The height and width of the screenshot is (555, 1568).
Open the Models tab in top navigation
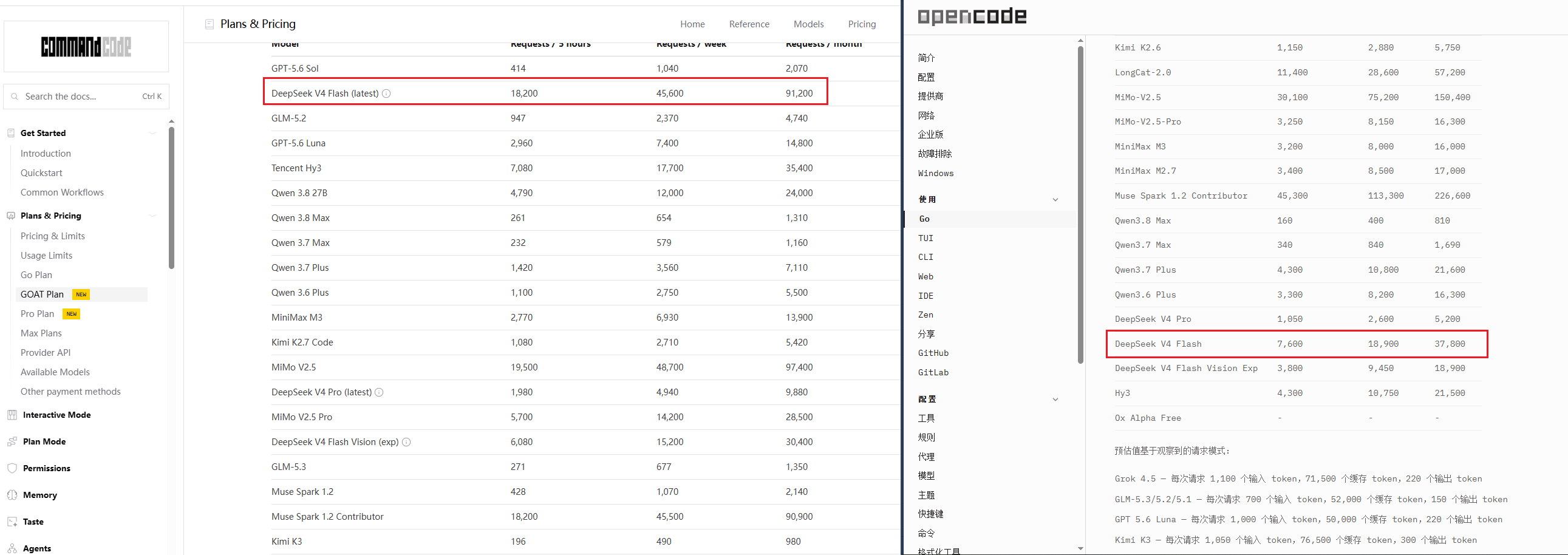[809, 24]
